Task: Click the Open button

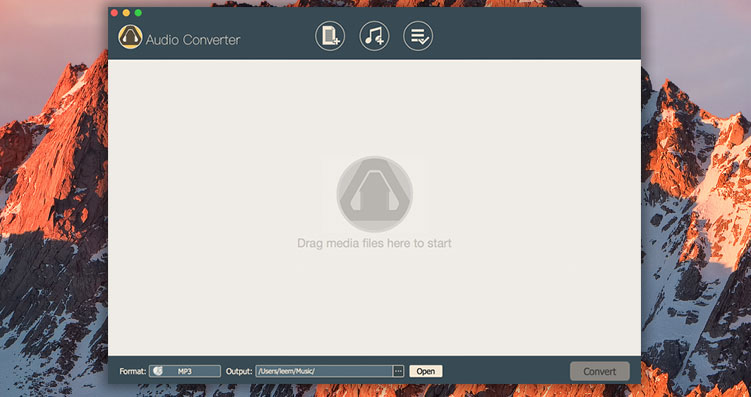Action: (x=426, y=371)
